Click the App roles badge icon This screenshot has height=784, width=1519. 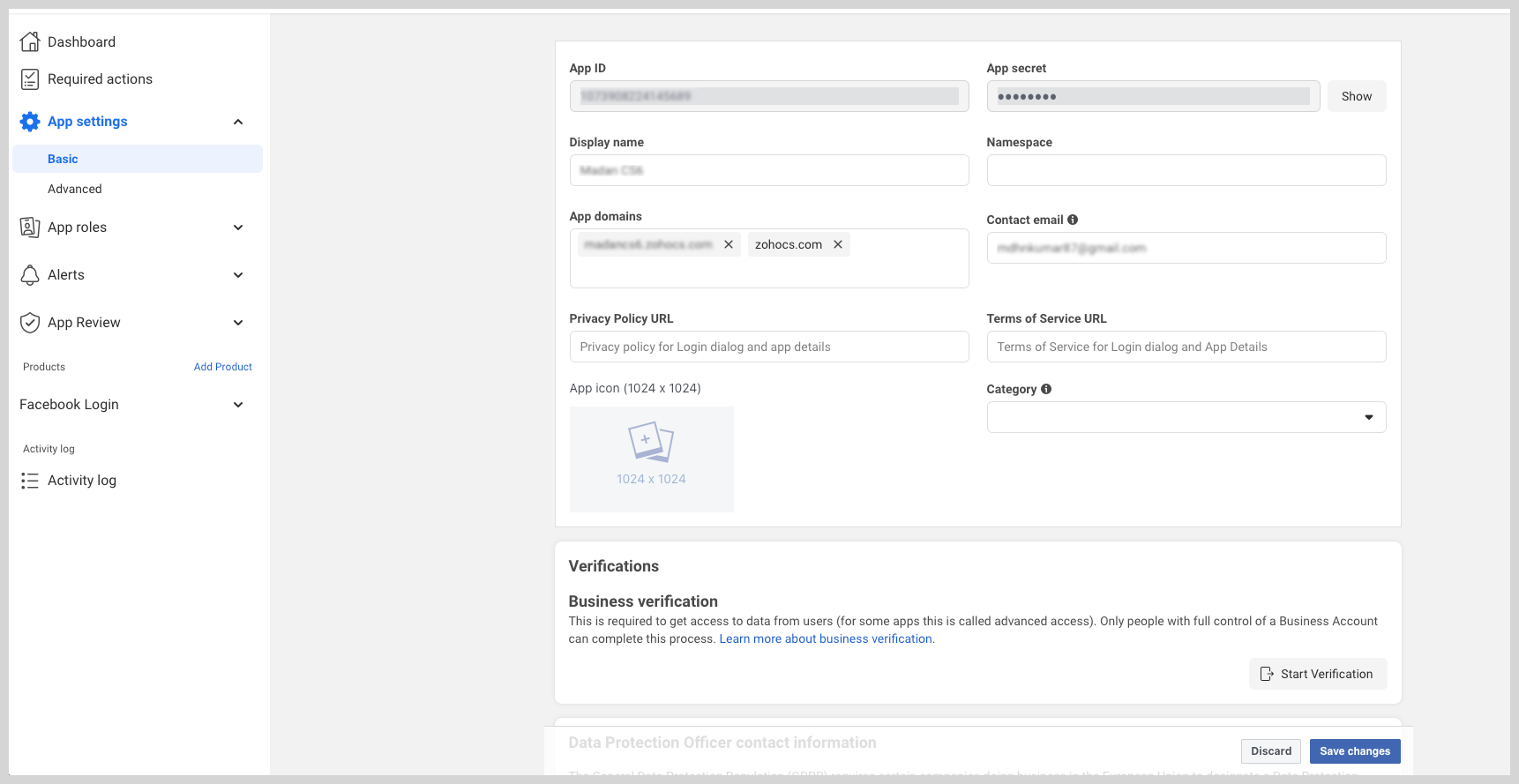(30, 228)
